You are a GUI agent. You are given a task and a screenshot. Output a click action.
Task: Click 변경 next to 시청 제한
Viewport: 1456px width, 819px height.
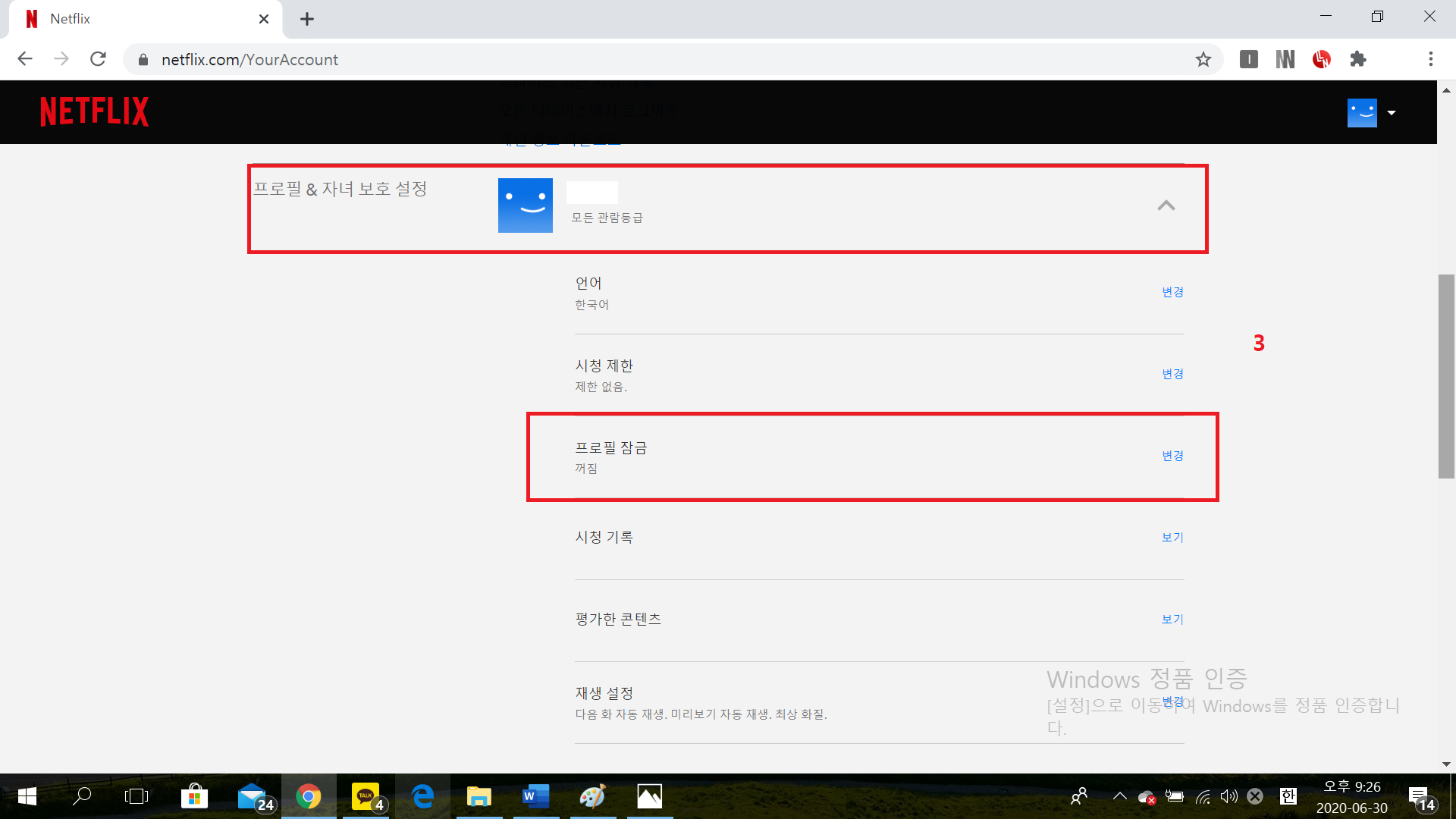pyautogui.click(x=1172, y=374)
